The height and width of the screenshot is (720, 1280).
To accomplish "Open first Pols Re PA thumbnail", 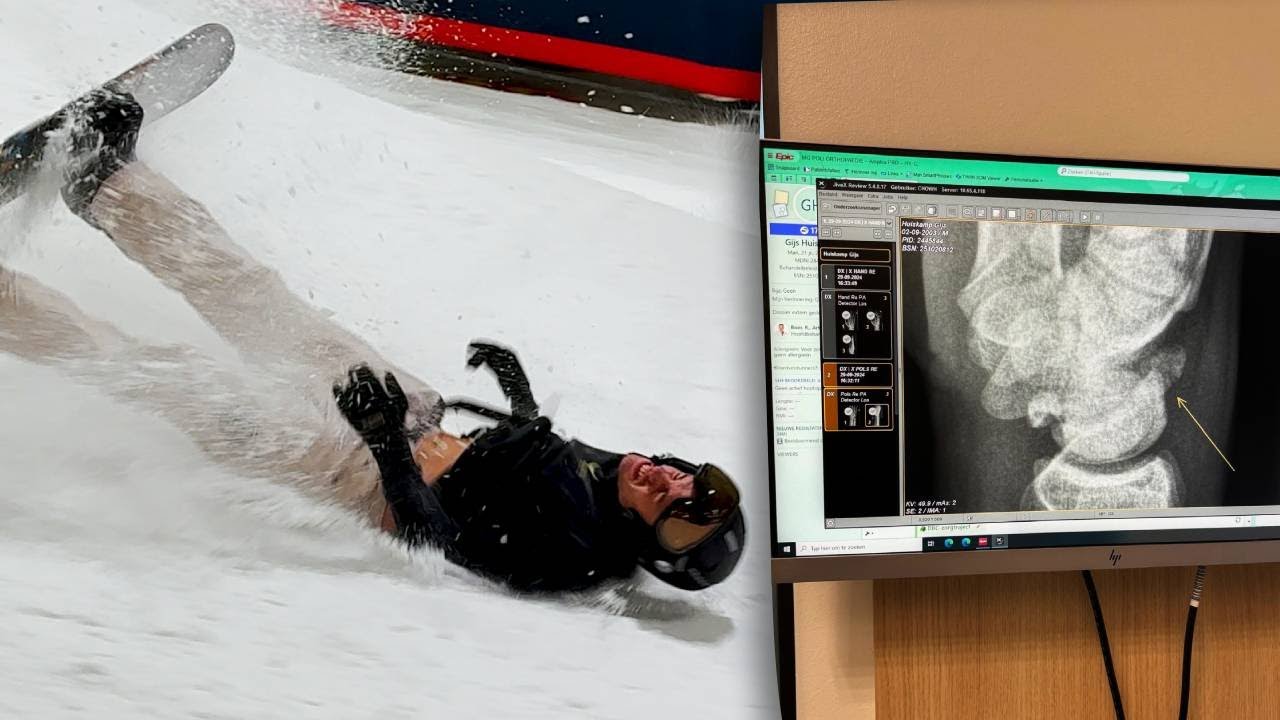I will tap(851, 414).
